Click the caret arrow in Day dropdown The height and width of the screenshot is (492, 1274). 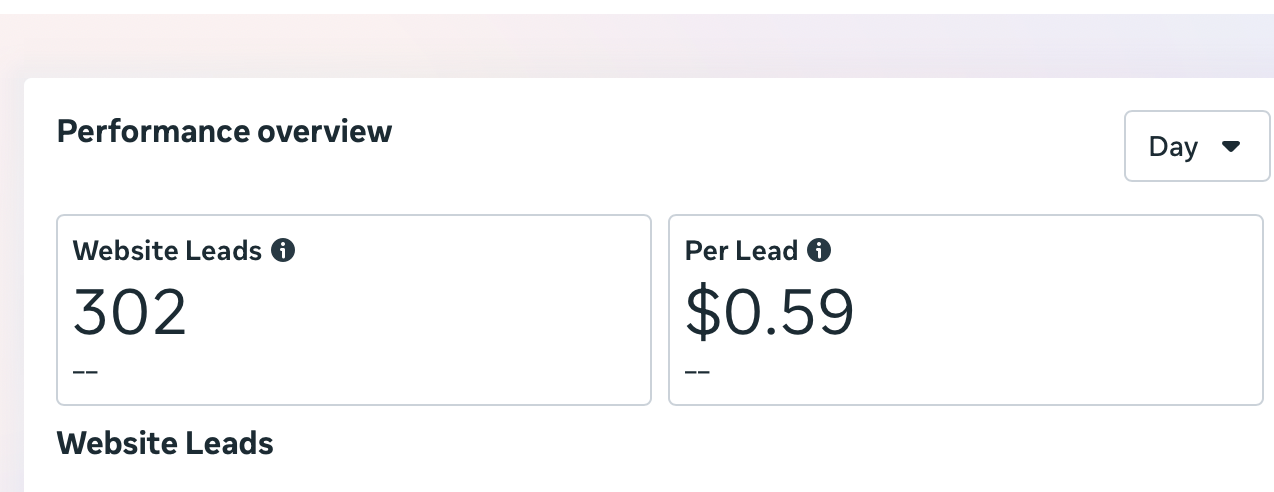point(1231,147)
